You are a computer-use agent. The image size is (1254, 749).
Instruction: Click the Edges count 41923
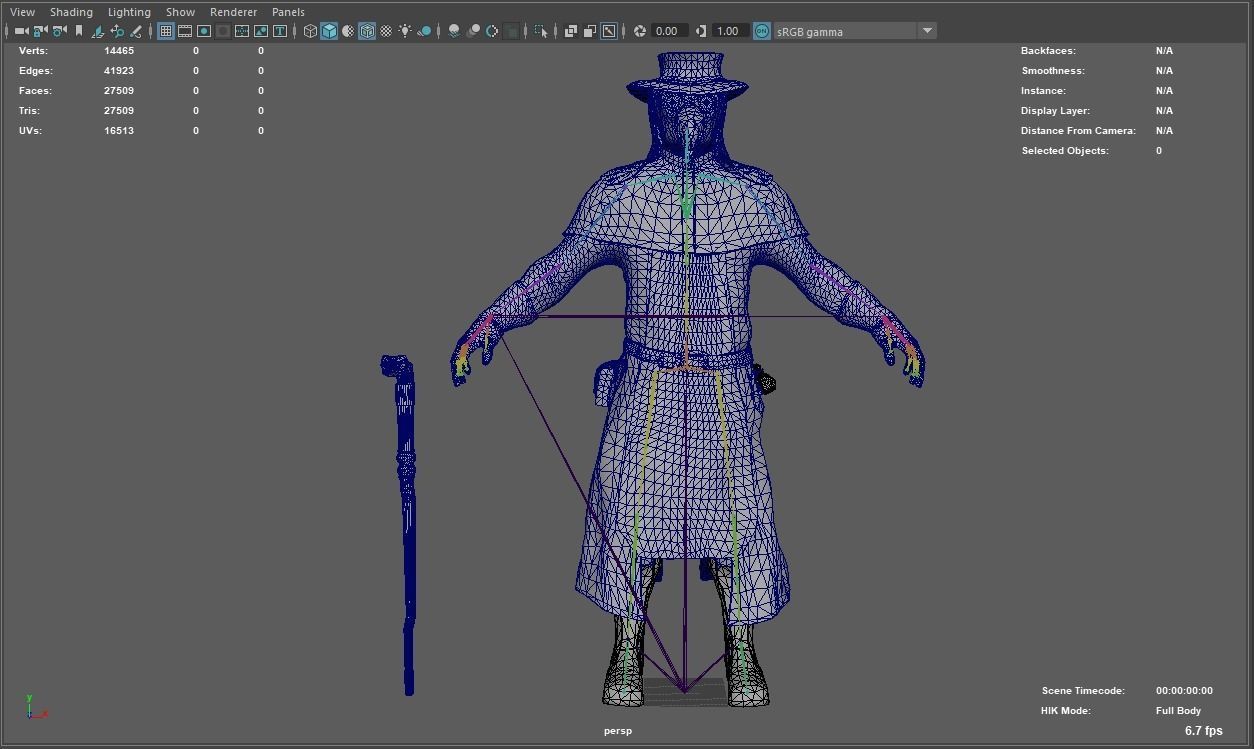click(x=119, y=70)
